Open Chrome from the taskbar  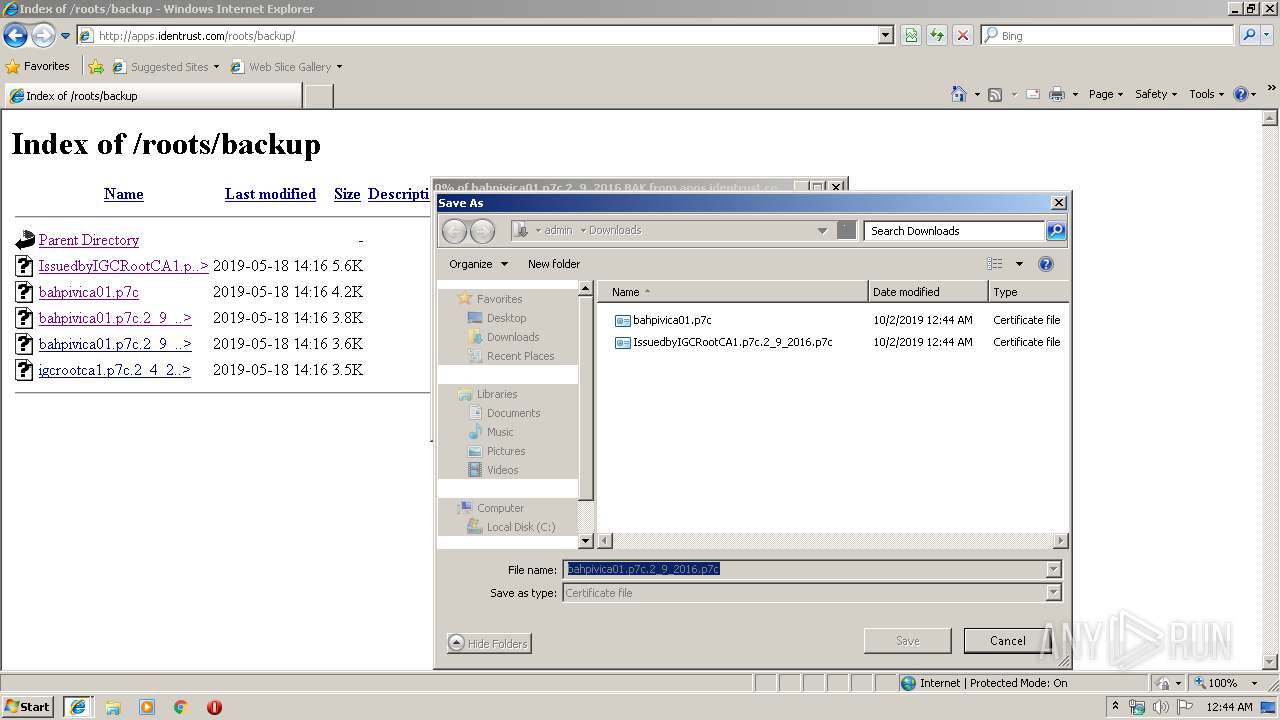[181, 707]
